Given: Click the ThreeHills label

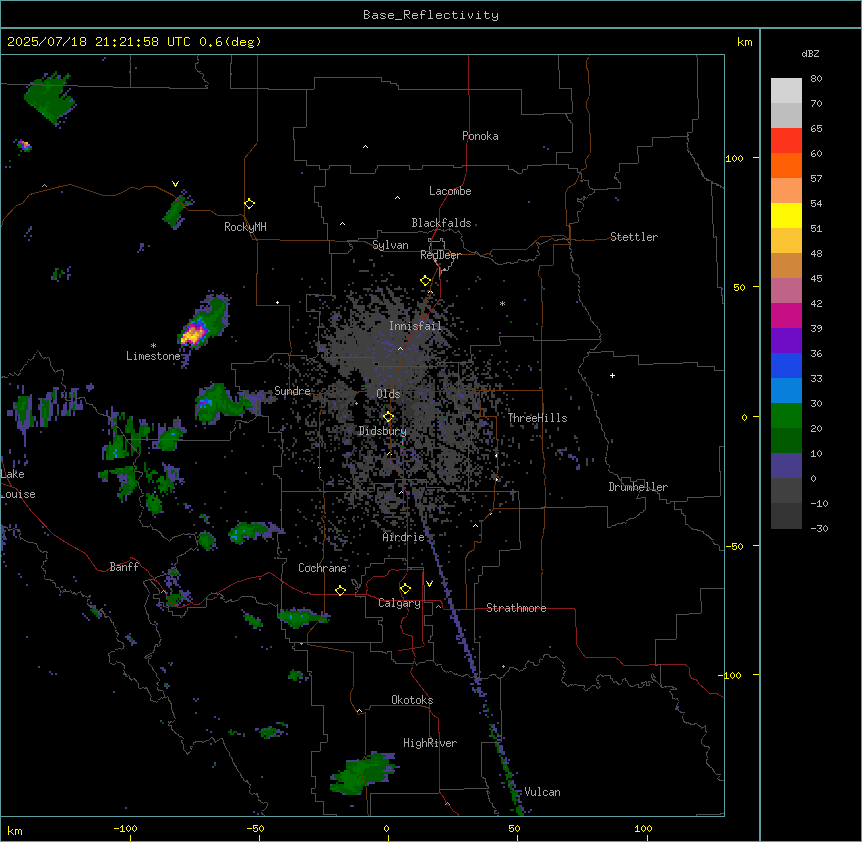Looking at the screenshot, I should [537, 418].
